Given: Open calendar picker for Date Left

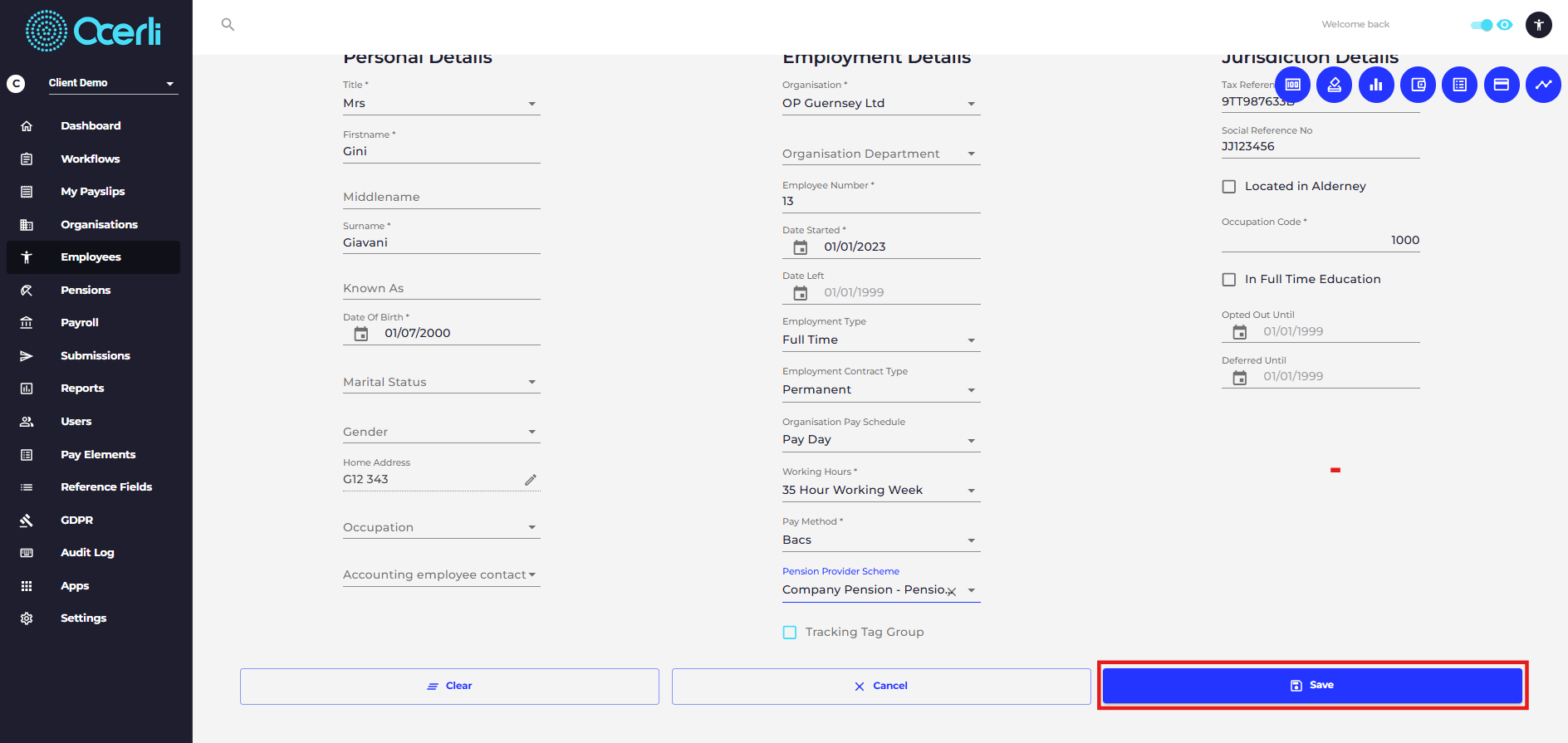Looking at the screenshot, I should click(x=801, y=293).
